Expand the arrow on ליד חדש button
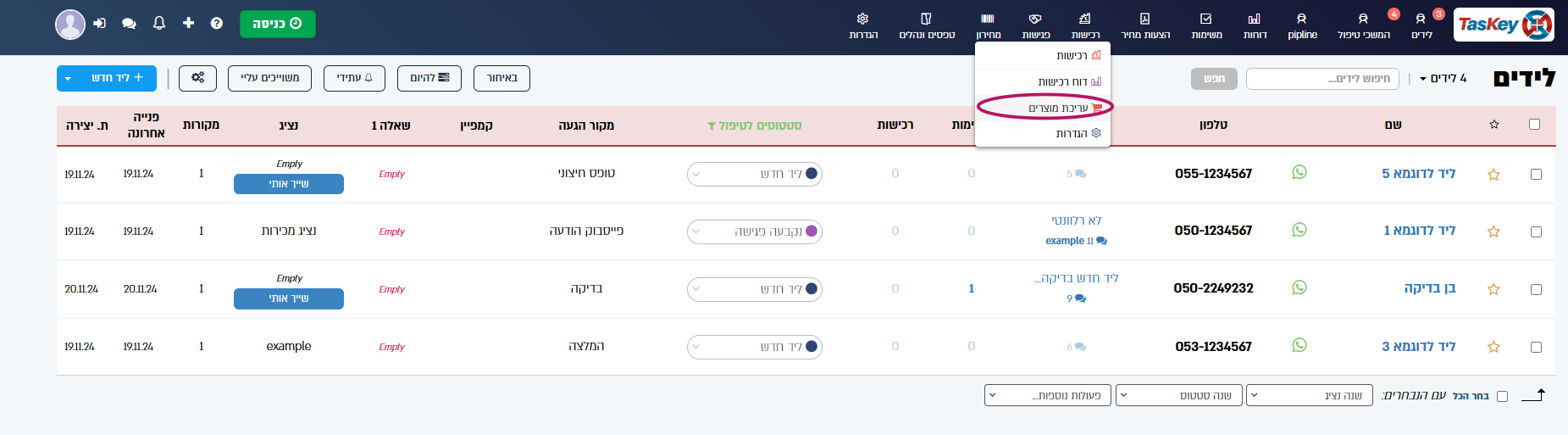 68,78
